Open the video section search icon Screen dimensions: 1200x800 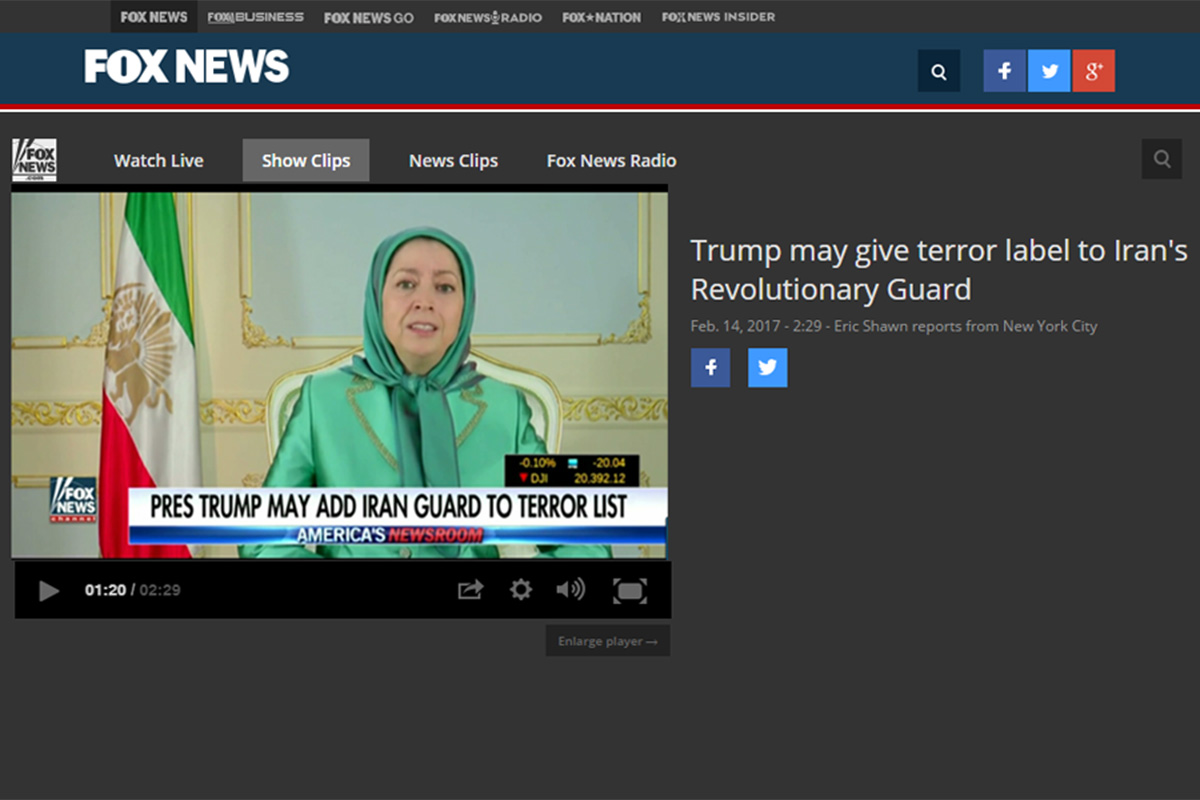coord(1162,159)
